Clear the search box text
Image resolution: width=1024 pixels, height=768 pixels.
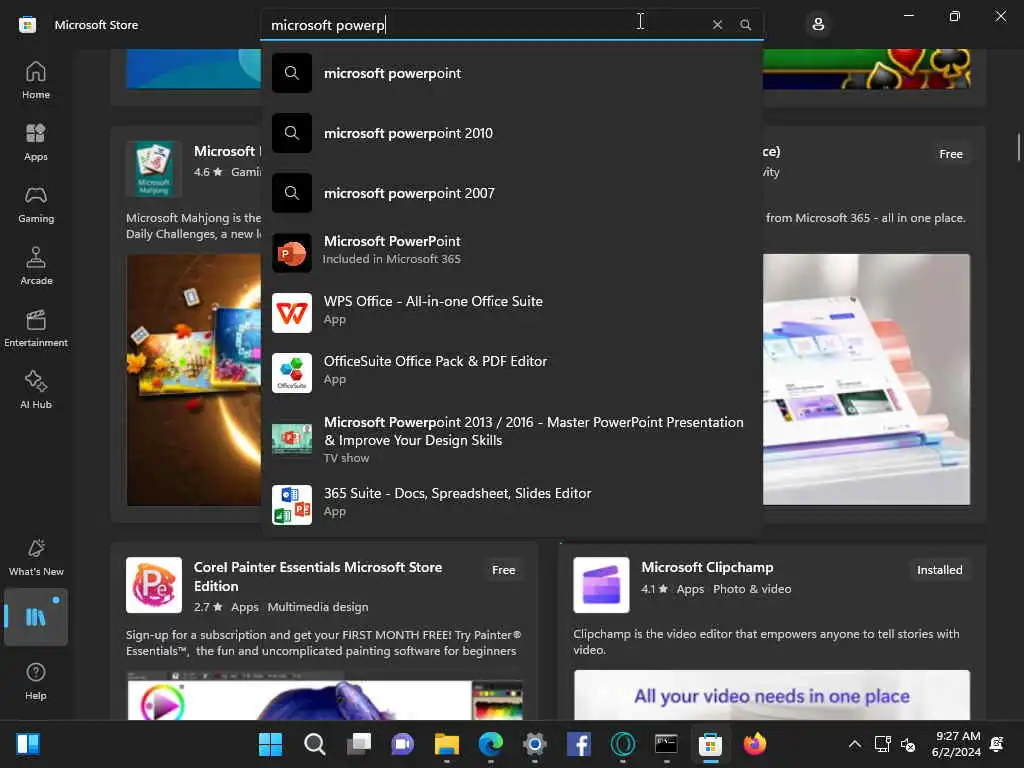coord(717,25)
